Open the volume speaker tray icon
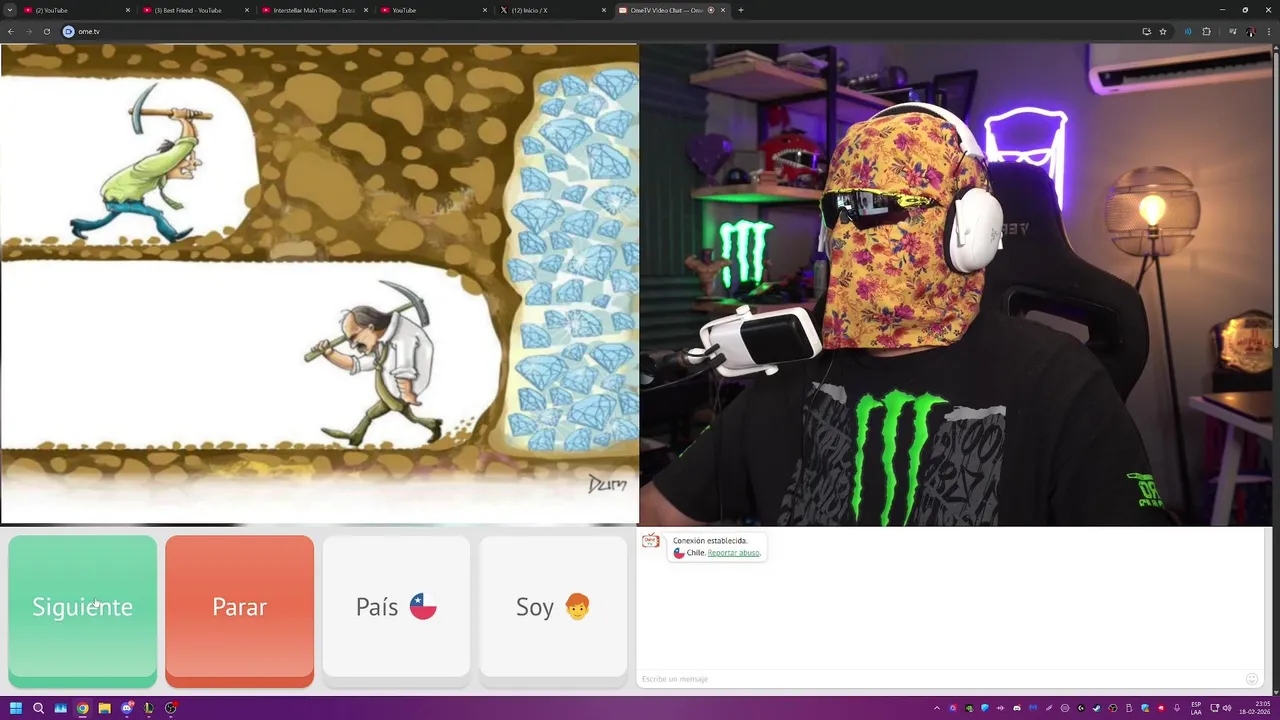Image resolution: width=1280 pixels, height=720 pixels. coord(1227,708)
